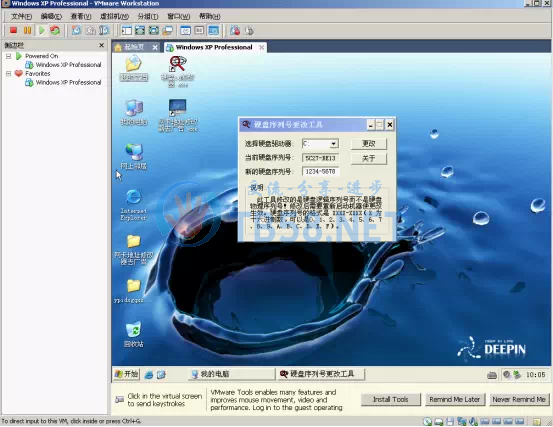Open the drive selection dropdown showing C:
Viewport: 553px width, 427px height.
click(x=333, y=144)
